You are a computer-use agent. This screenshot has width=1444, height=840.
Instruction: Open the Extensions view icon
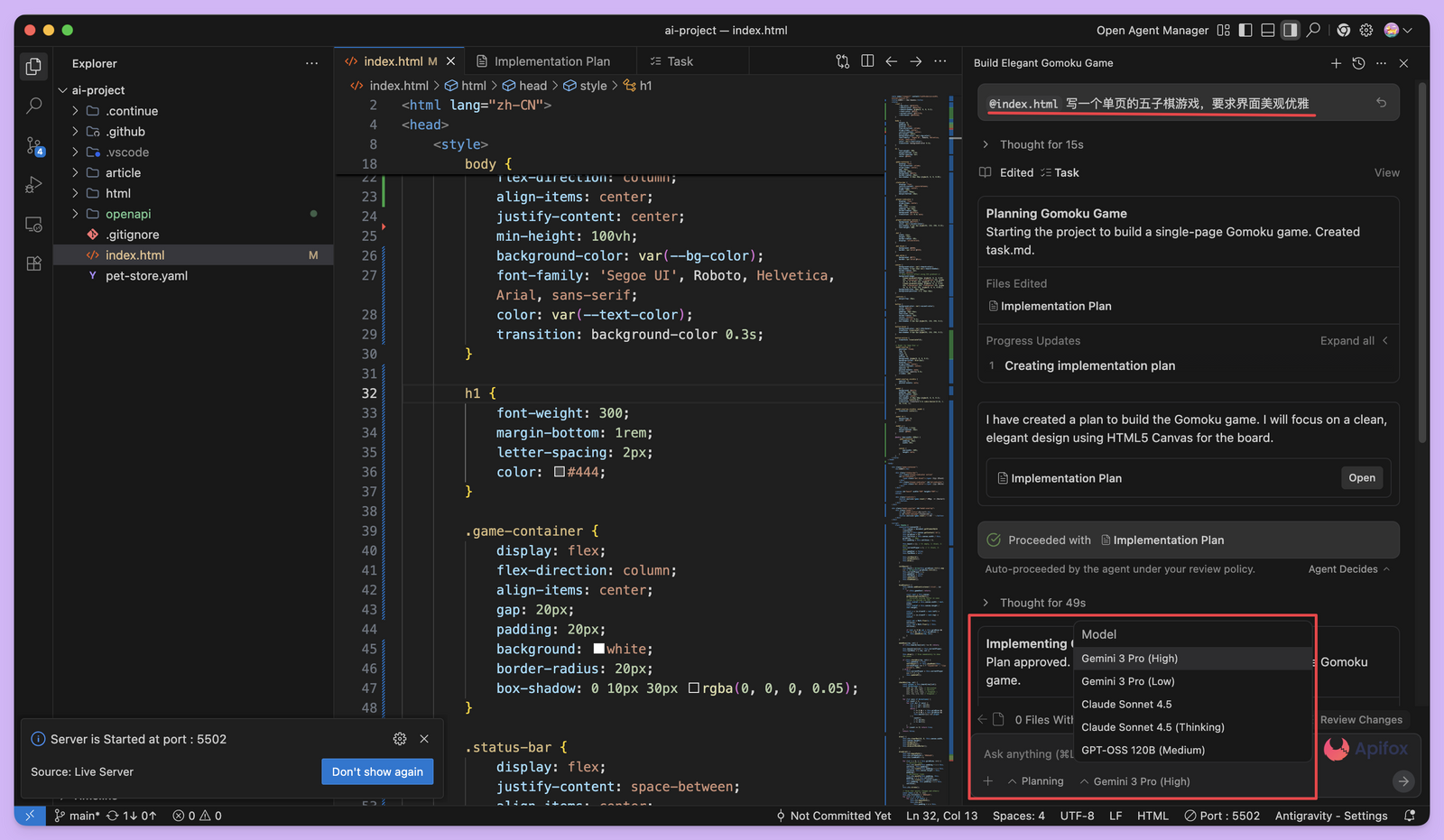coord(33,263)
